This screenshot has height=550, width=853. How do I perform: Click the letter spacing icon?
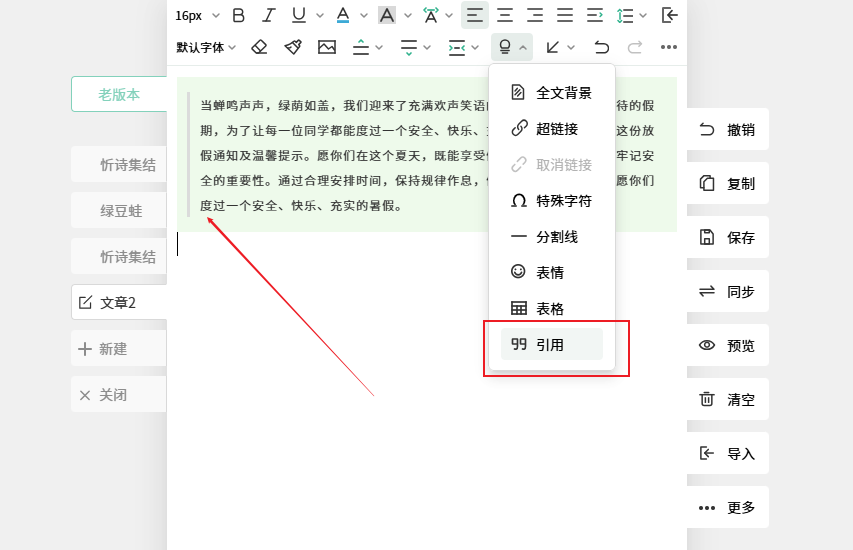431,15
